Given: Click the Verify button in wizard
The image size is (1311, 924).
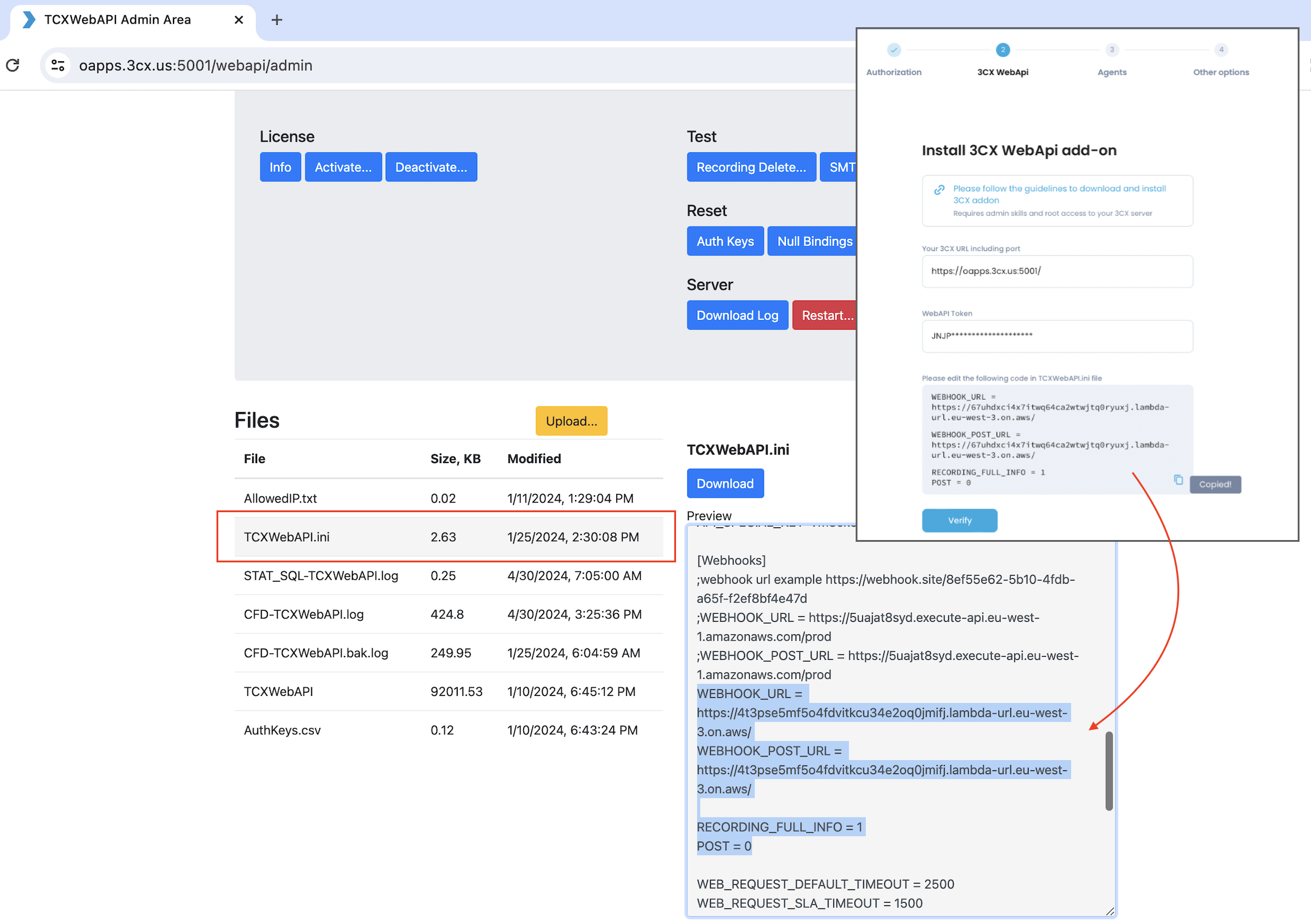Looking at the screenshot, I should [x=960, y=520].
